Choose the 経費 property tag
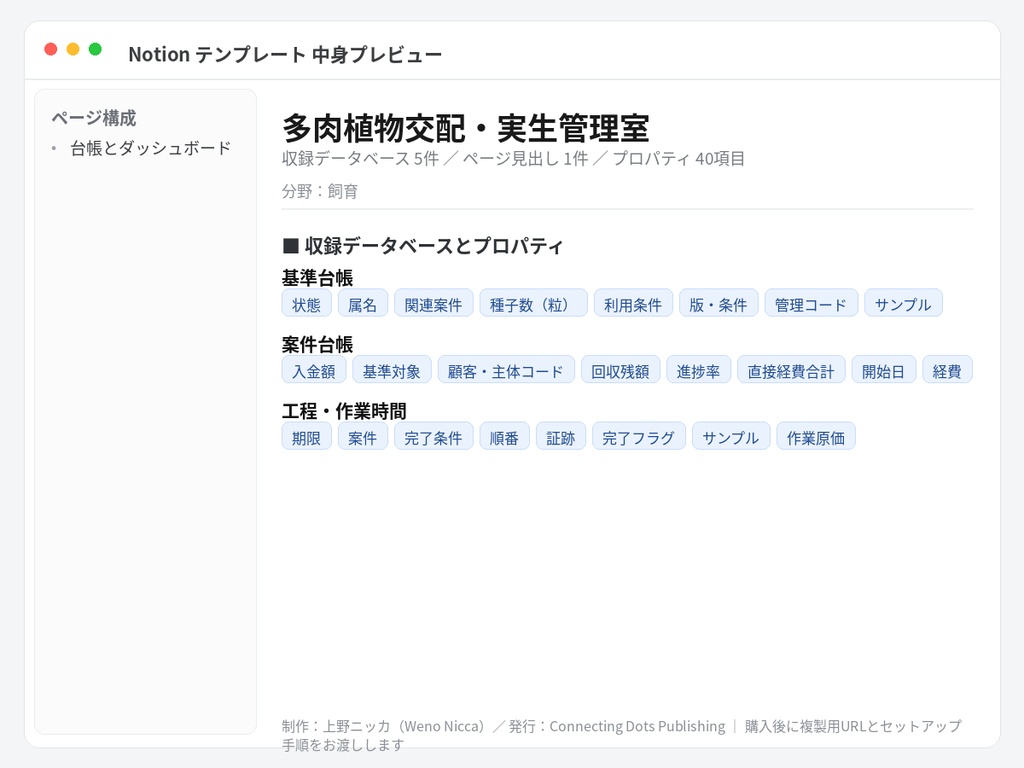Viewport: 1024px width, 768px height. [x=947, y=370]
